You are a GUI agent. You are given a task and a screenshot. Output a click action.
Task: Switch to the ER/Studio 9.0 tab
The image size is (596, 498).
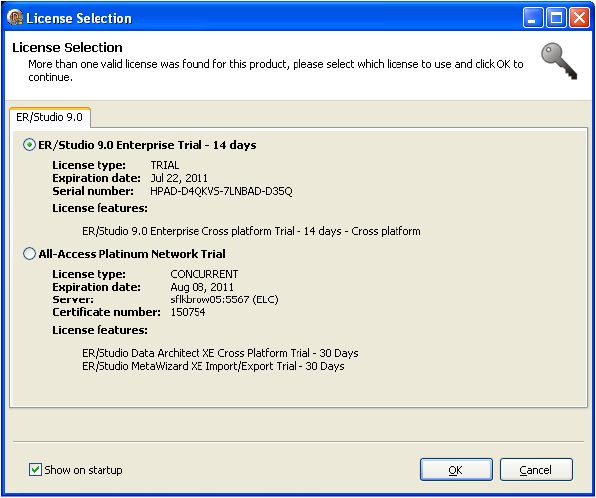(x=50, y=117)
